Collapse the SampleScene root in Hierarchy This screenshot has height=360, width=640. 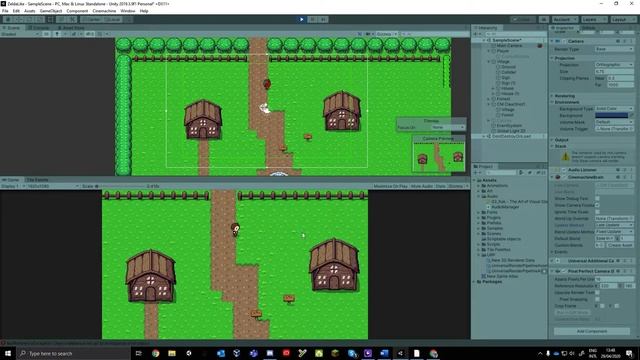point(484,40)
